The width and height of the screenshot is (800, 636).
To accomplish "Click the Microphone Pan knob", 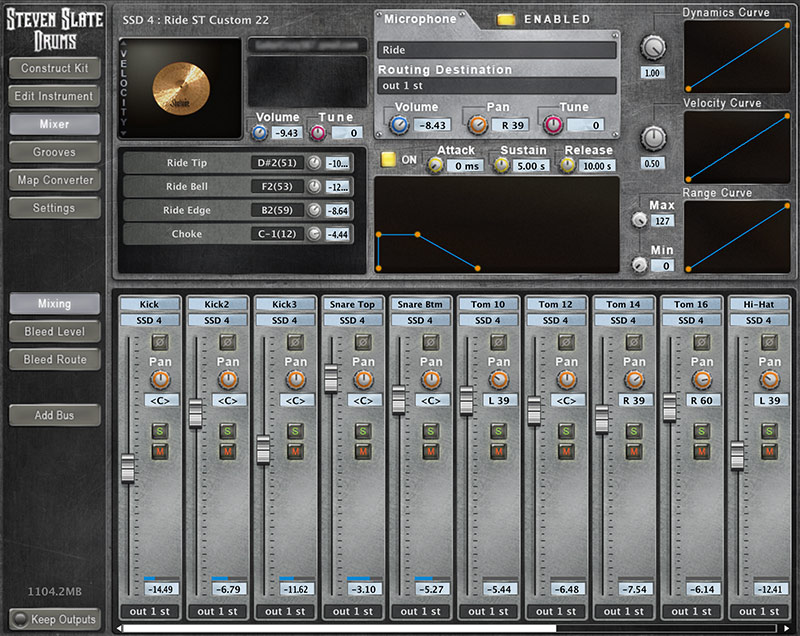I will (478, 125).
